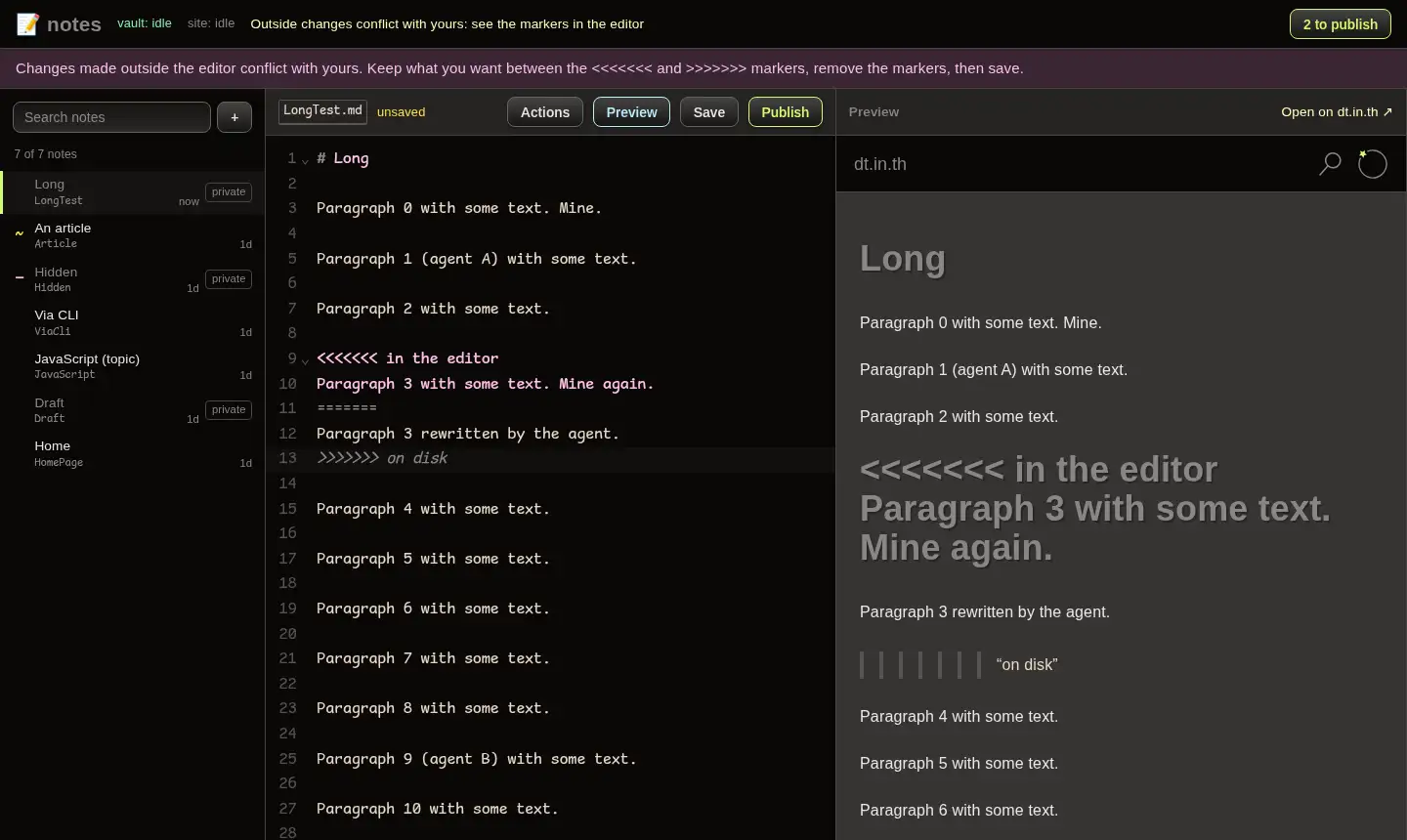This screenshot has height=840, width=1407.
Task: Click the tilde modified marker beside An article
Action: [19, 233]
